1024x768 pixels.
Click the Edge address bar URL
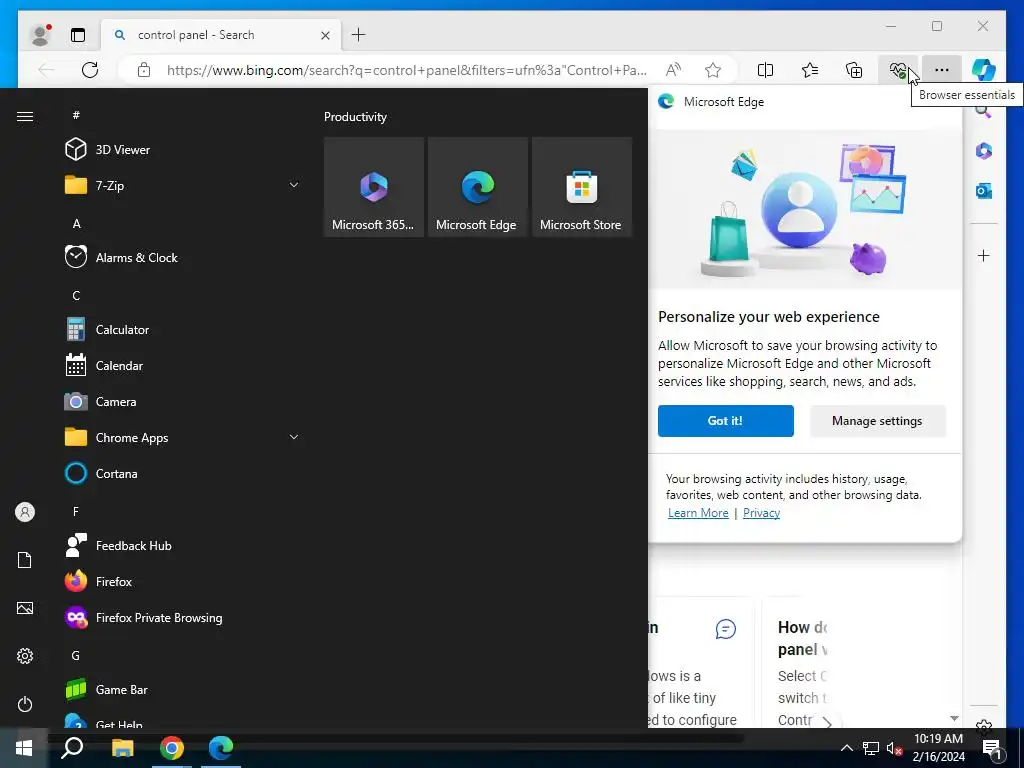pos(407,70)
